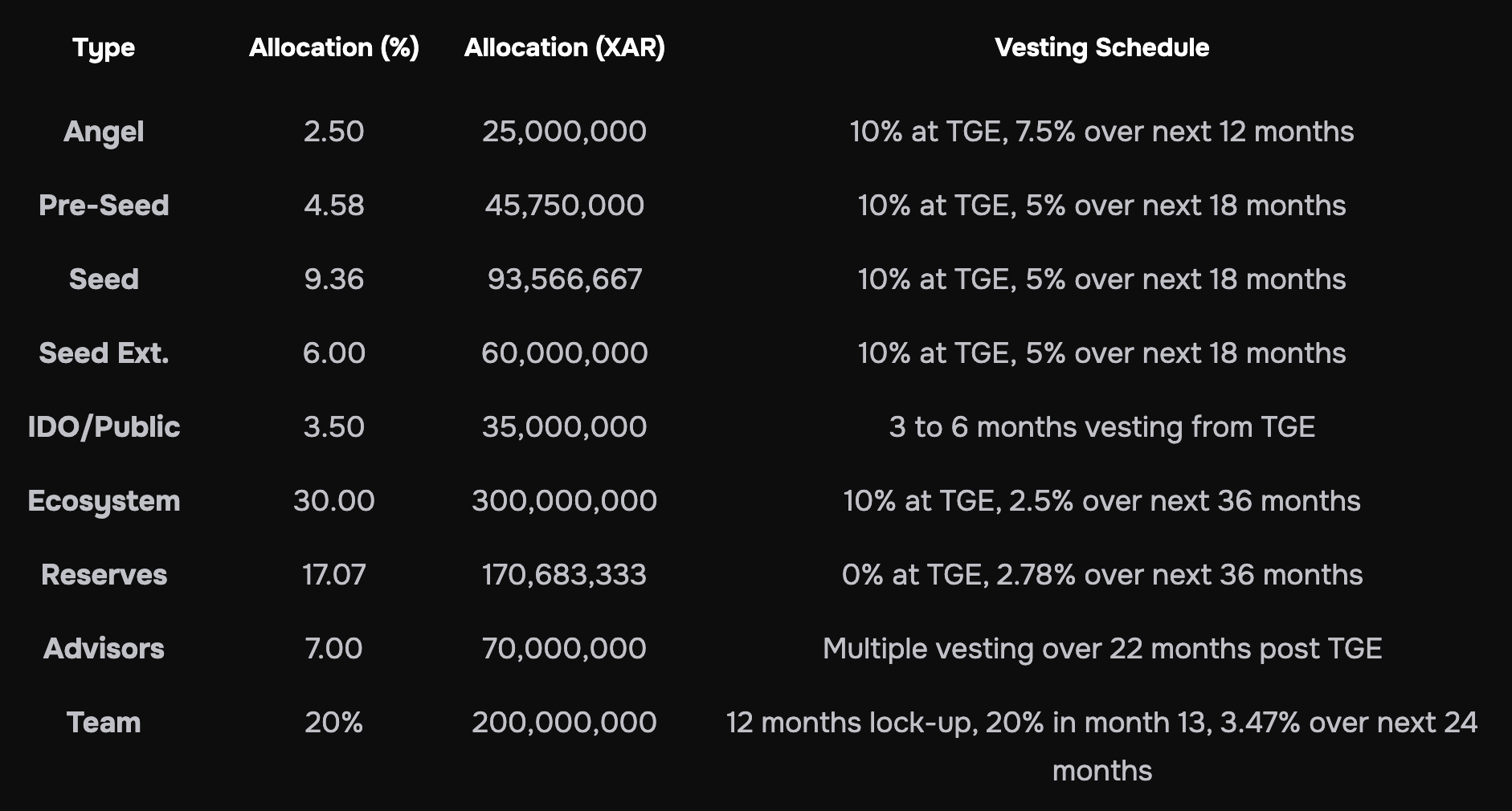This screenshot has height=811, width=1512.
Task: Select the 30.00 percentage for Ecosystem
Action: [334, 501]
